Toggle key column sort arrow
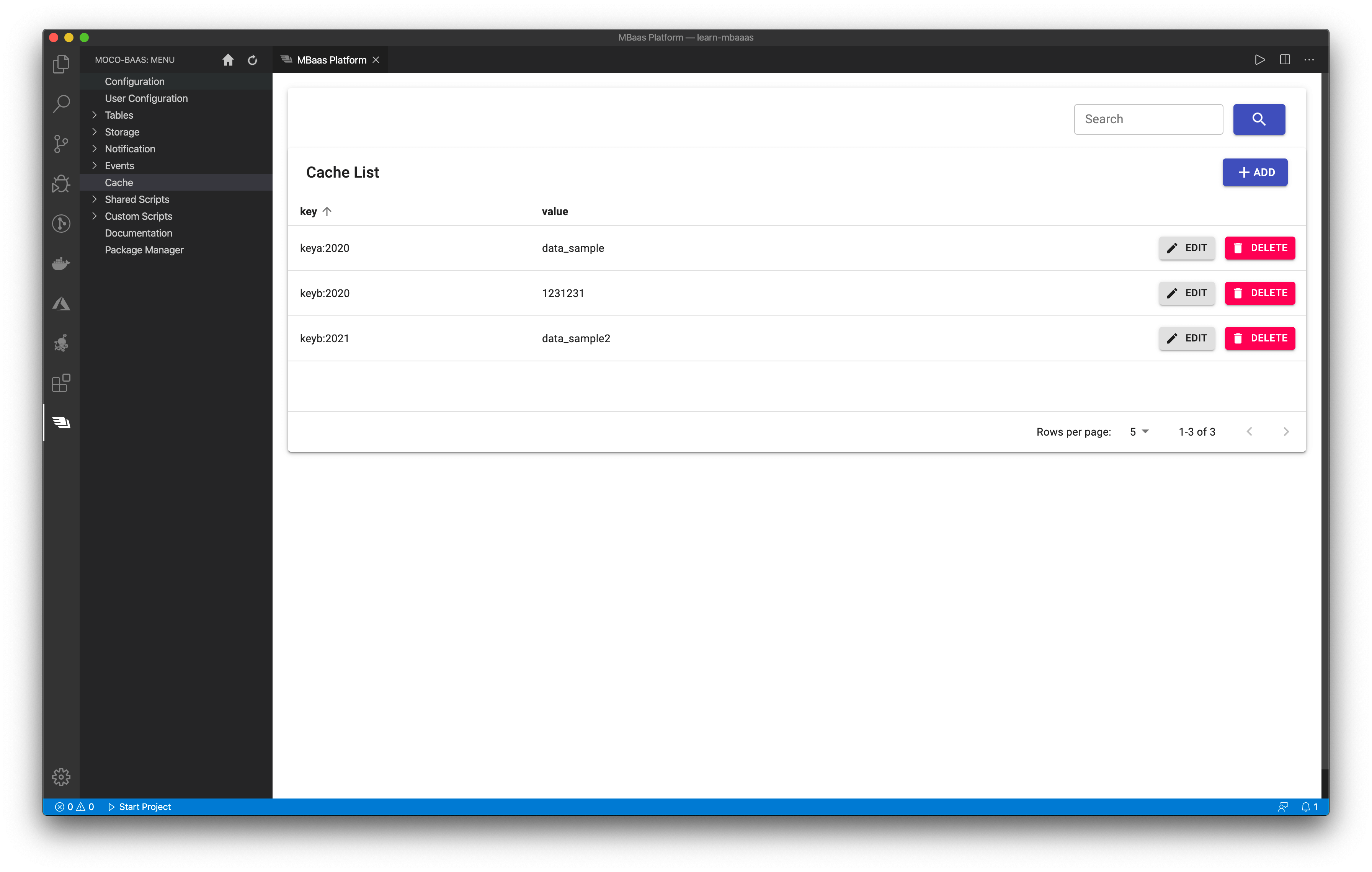This screenshot has width=1372, height=872. click(x=327, y=211)
